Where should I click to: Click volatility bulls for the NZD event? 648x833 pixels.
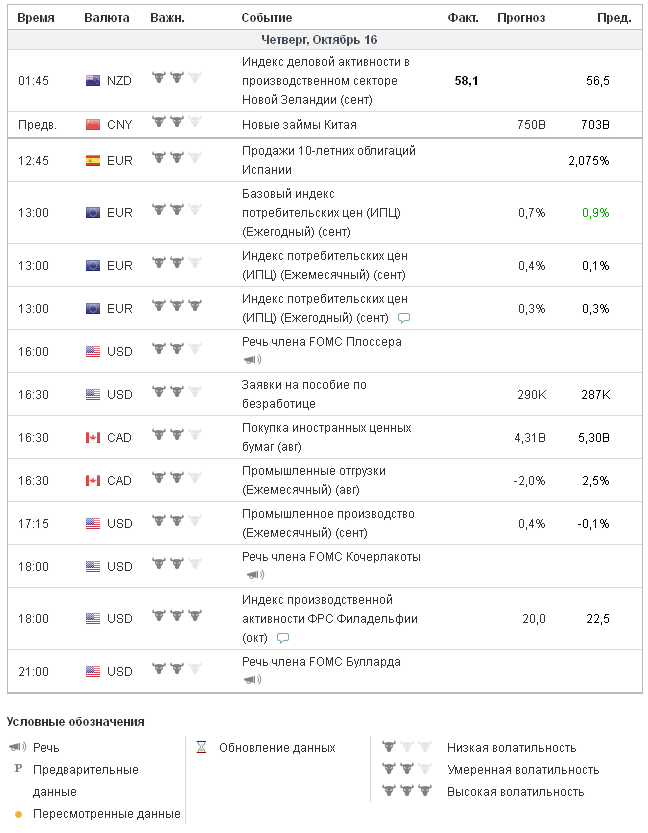175,77
